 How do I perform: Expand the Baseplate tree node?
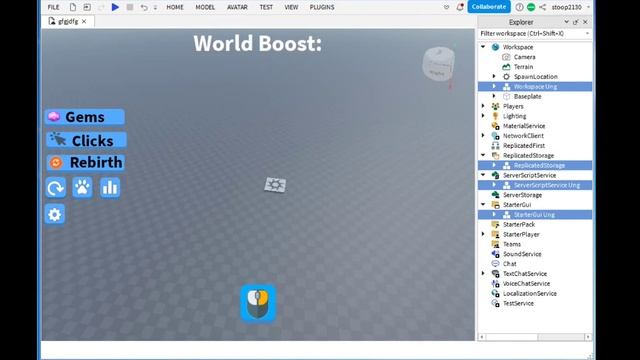click(x=494, y=96)
